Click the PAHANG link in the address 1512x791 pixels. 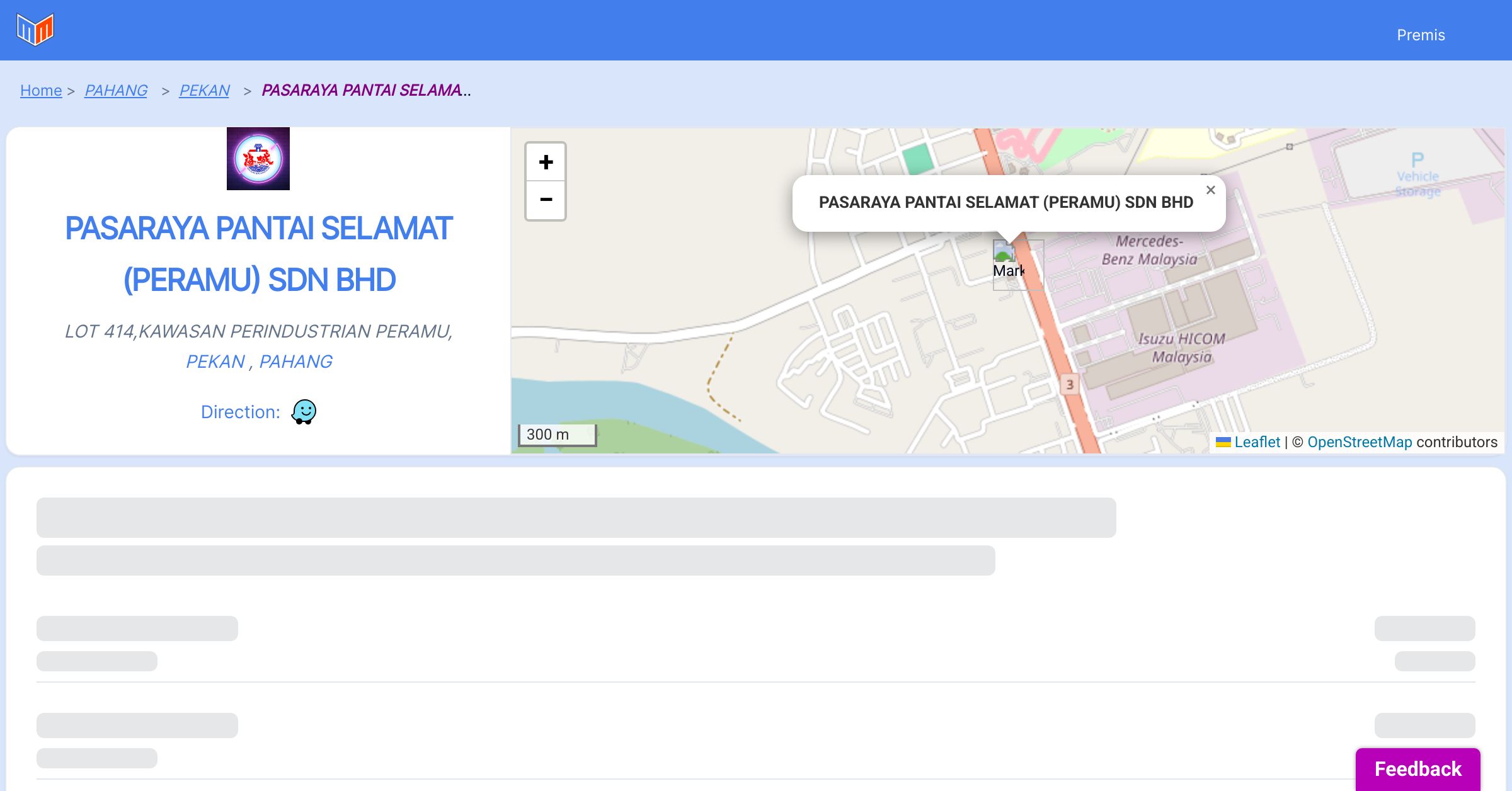[x=295, y=361]
